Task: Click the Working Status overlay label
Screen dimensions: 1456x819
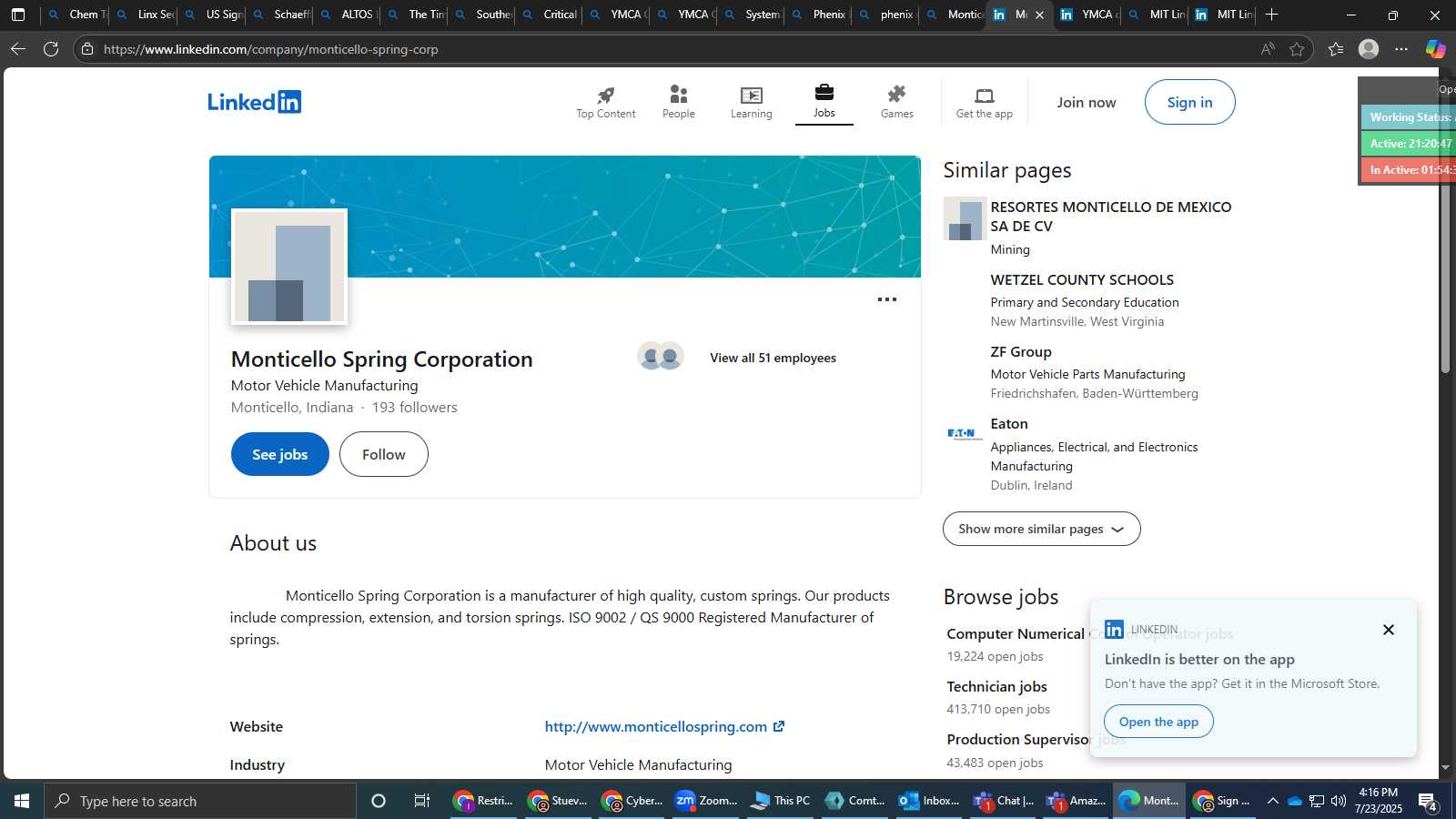Action: pos(1409,116)
